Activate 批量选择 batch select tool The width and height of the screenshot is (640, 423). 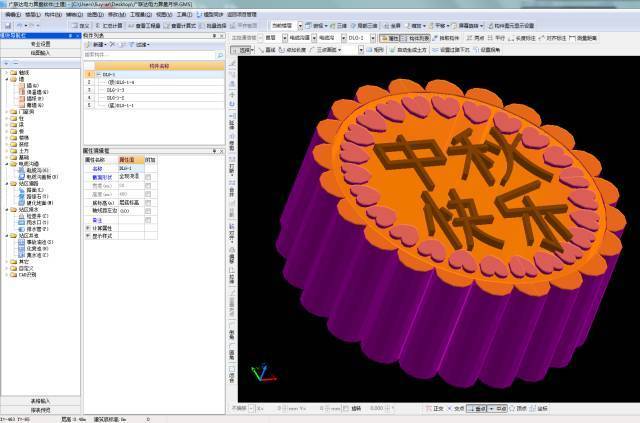(x=213, y=26)
